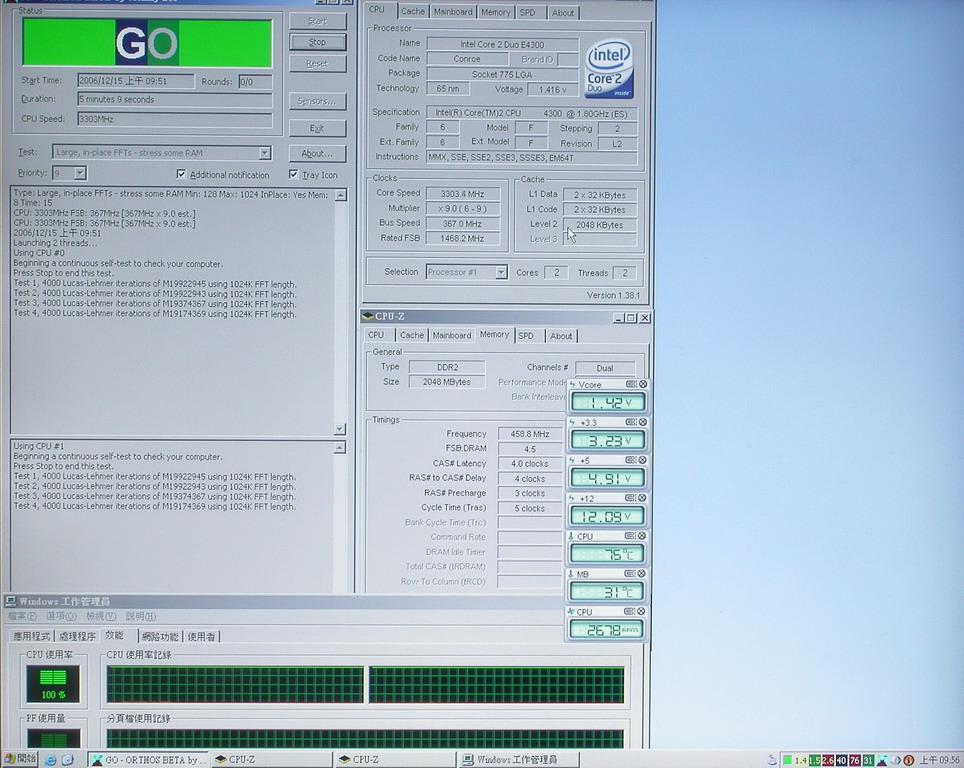Open the 網路功能 tab in Task Manager

coord(160,636)
